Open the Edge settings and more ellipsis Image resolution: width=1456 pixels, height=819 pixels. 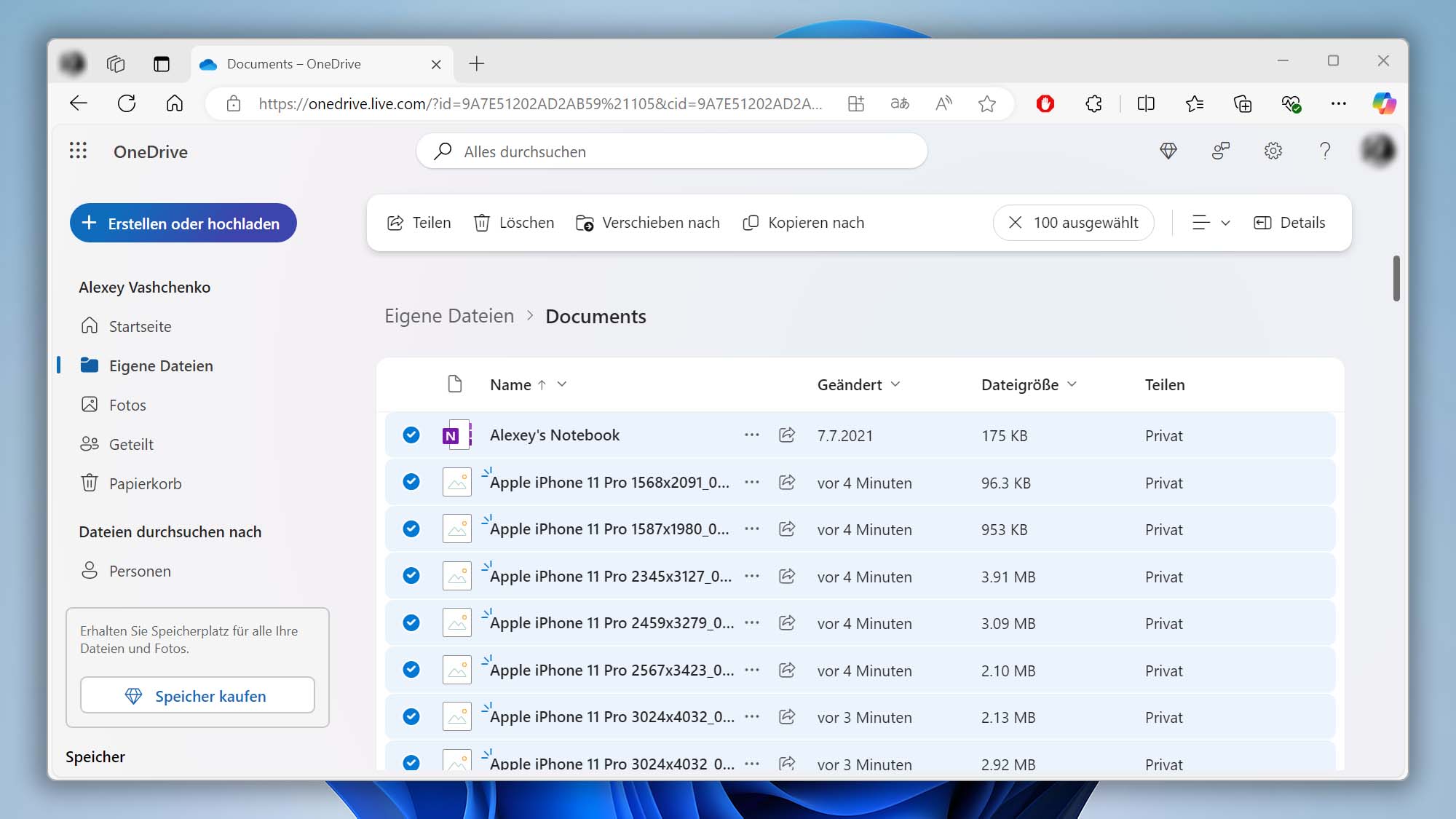coord(1338,103)
